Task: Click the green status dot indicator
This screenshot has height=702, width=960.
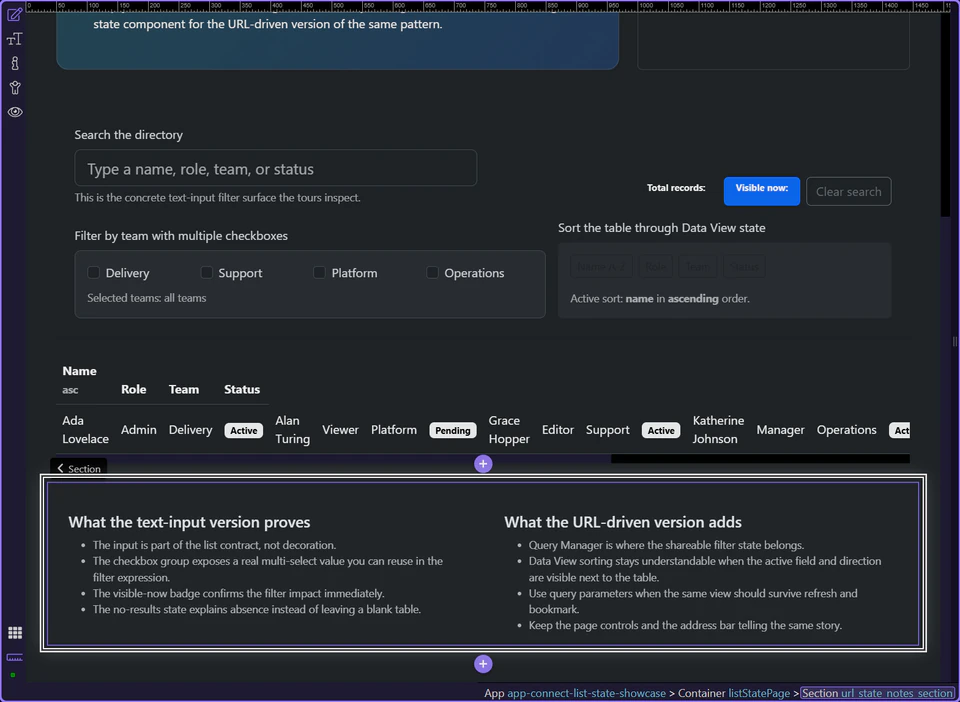Action: [13, 675]
